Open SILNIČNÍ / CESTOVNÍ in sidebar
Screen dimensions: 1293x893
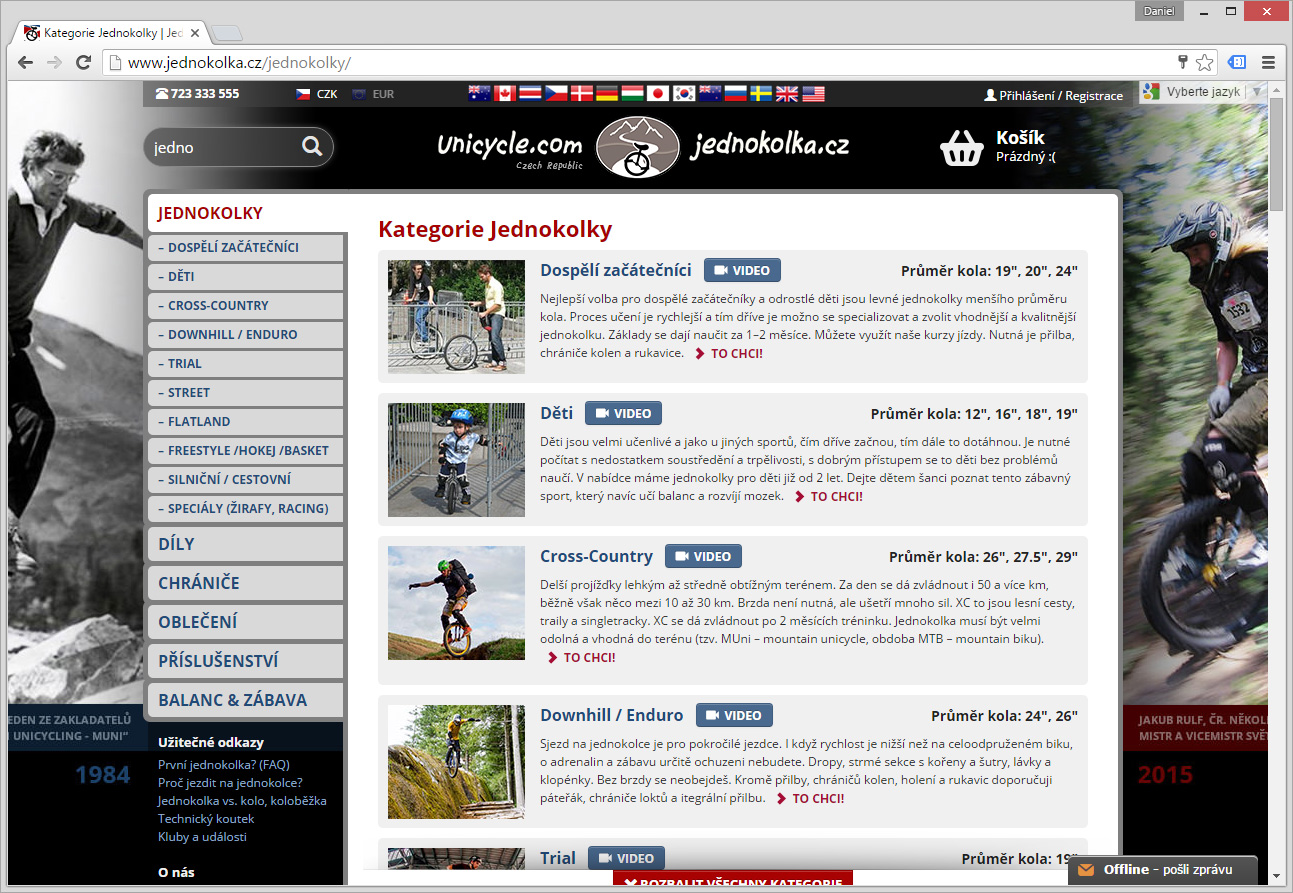pos(246,480)
